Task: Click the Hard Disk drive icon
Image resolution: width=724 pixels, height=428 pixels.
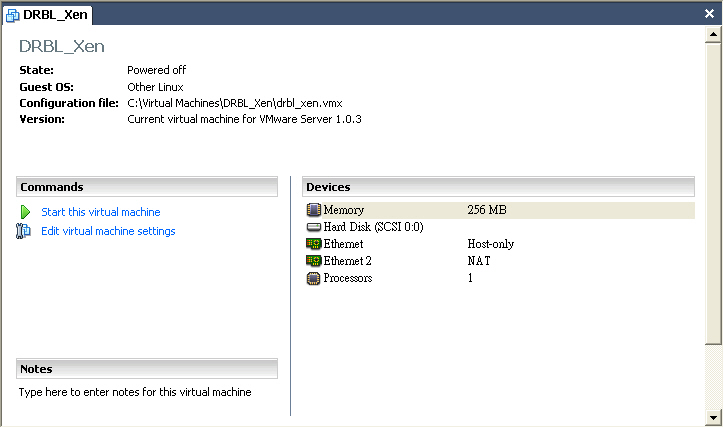Action: (314, 227)
